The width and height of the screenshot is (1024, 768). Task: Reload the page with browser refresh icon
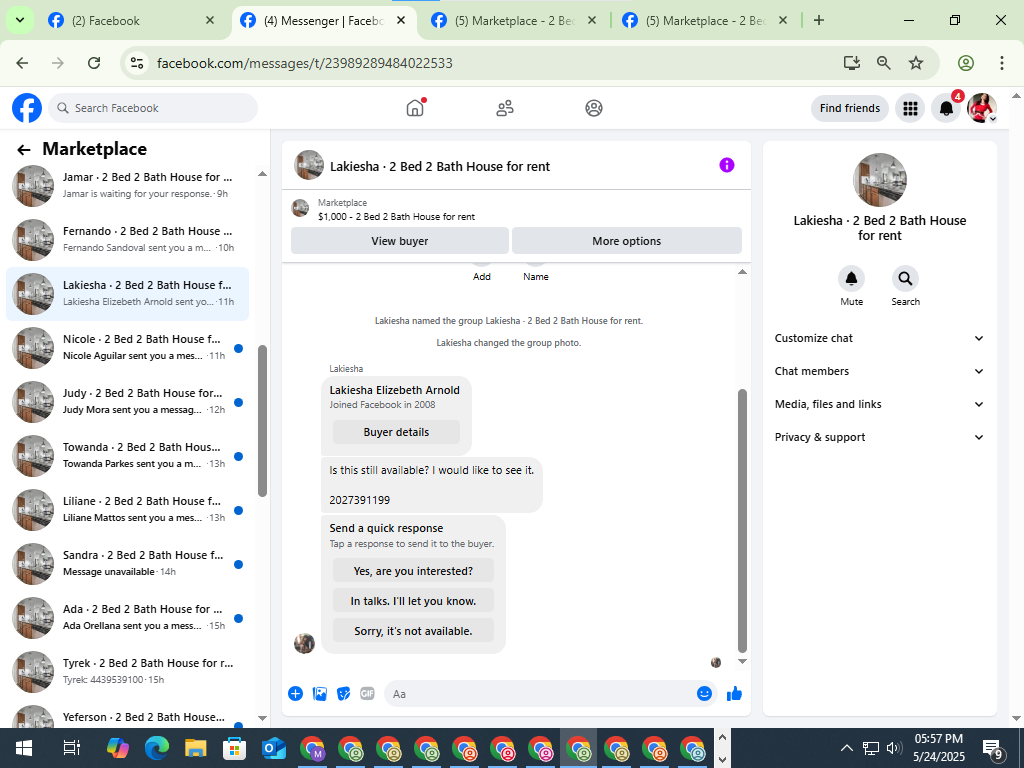click(x=94, y=63)
